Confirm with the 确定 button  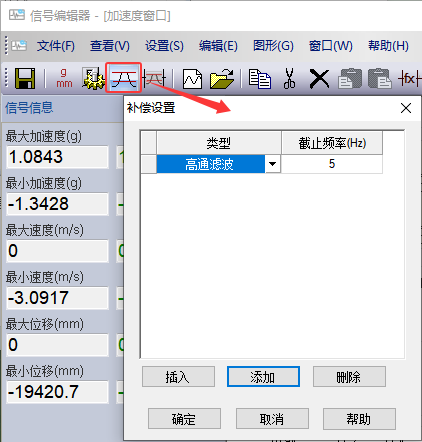coord(184,419)
